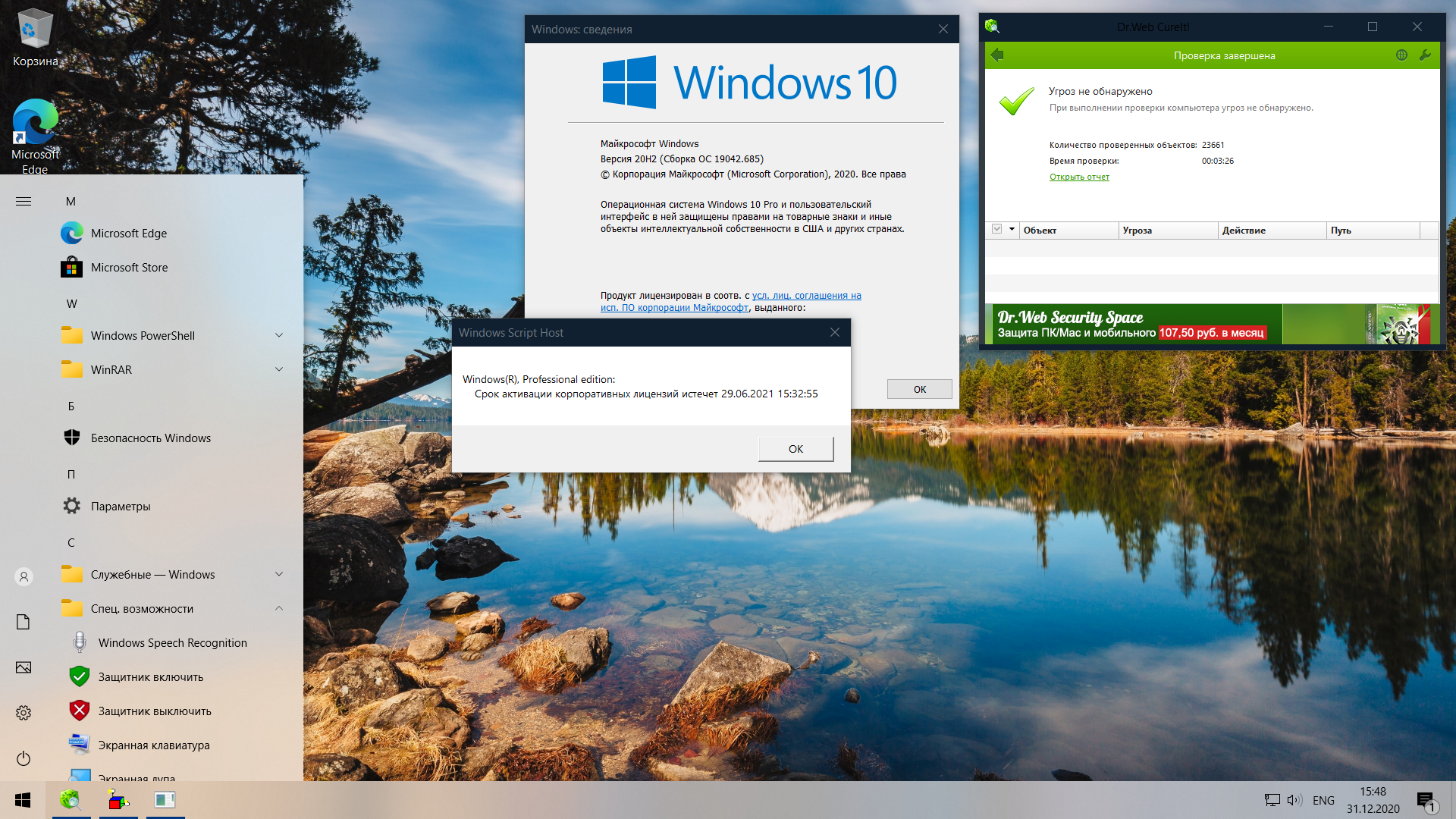
Task: Click OK in Windows Script Host dialog
Action: pyautogui.click(x=795, y=449)
